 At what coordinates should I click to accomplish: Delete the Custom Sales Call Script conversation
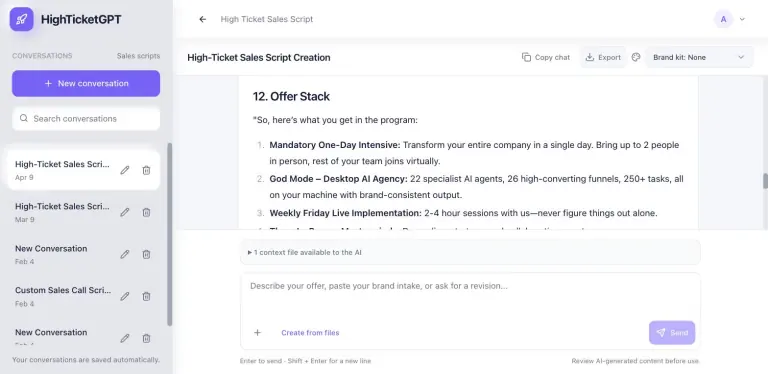146,296
